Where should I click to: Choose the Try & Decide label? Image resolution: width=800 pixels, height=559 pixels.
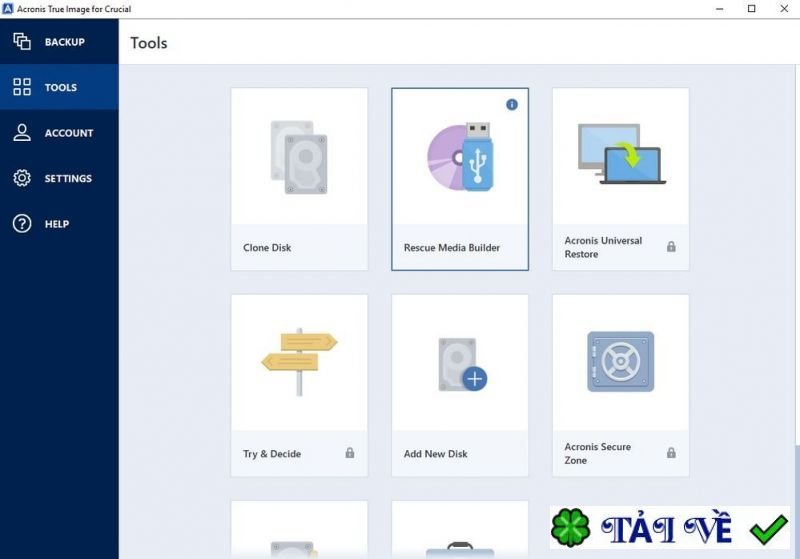coord(272,453)
